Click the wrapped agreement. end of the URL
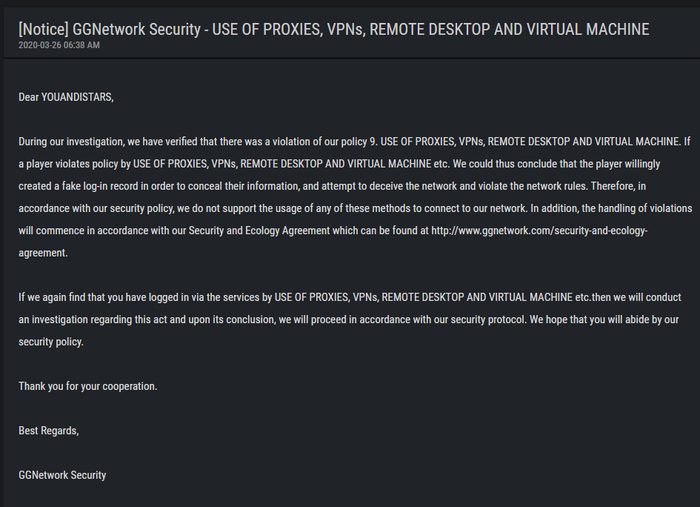The image size is (700, 507). 43,253
